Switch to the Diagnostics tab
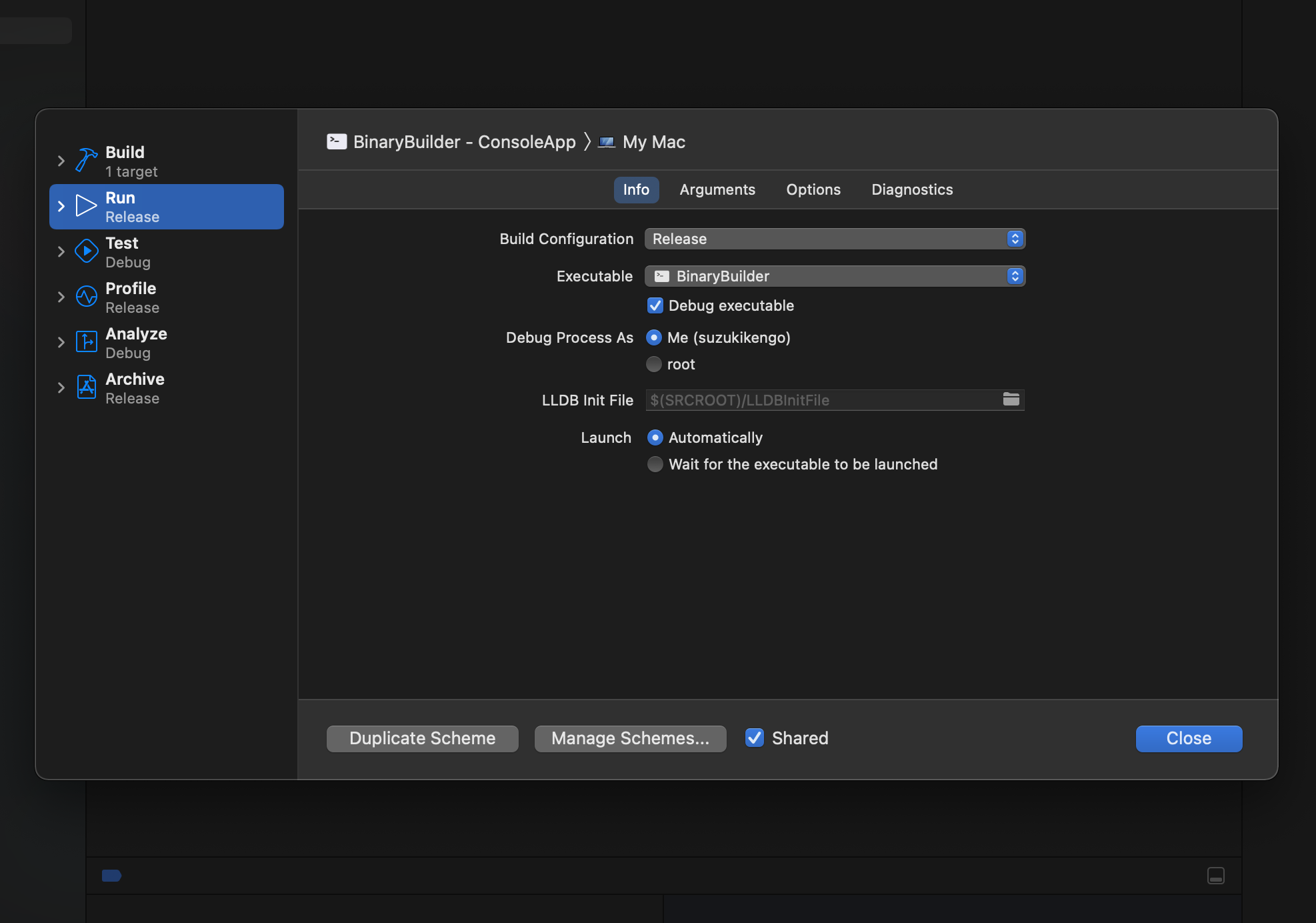The image size is (1316, 923). (911, 189)
